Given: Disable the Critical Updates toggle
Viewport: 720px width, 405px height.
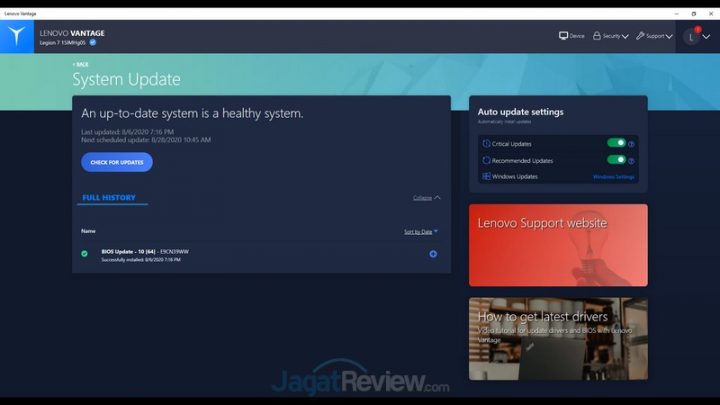Looking at the screenshot, I should [616, 143].
